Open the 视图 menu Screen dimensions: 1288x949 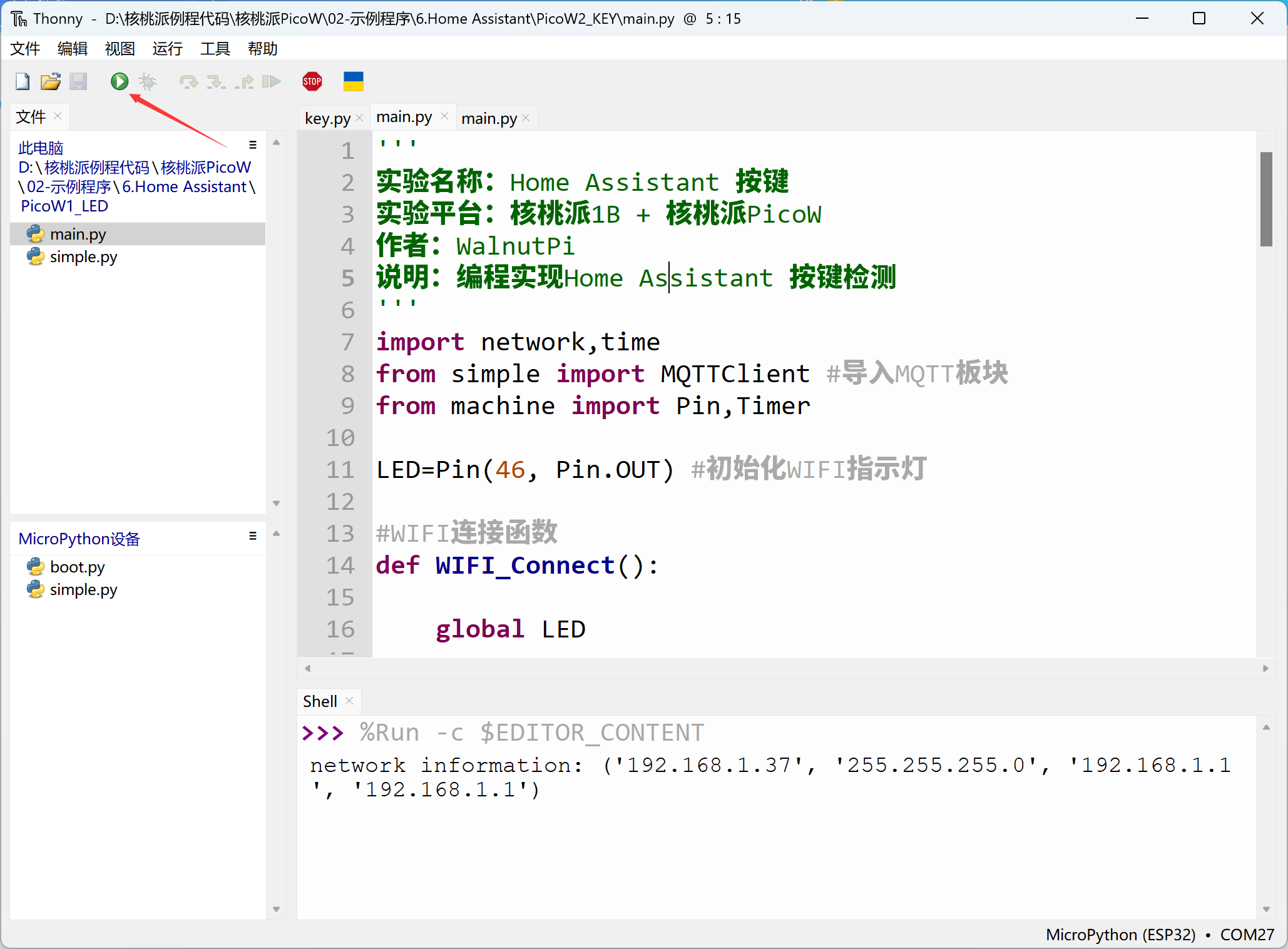pyautogui.click(x=120, y=49)
